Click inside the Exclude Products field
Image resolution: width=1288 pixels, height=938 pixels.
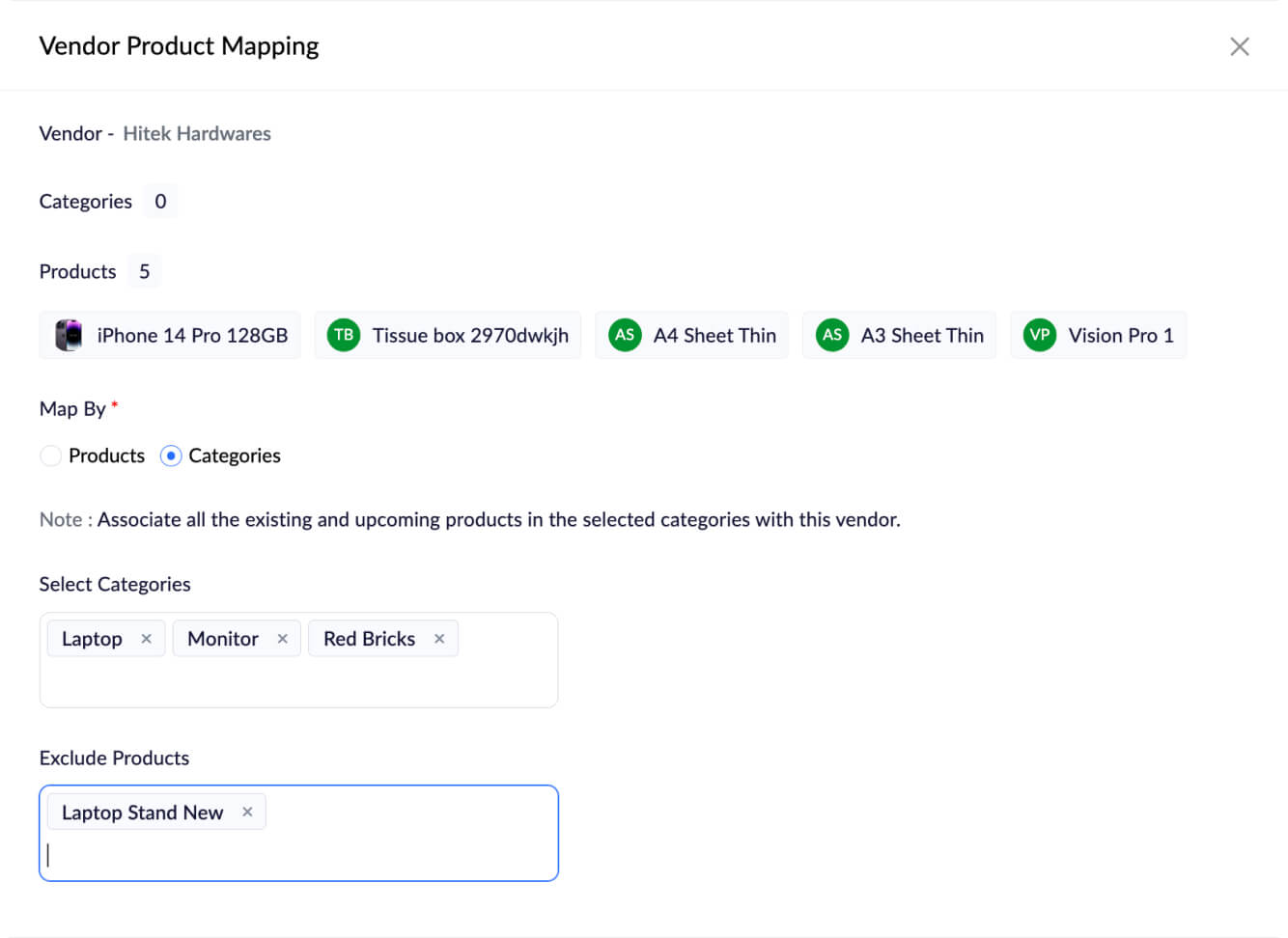(298, 854)
